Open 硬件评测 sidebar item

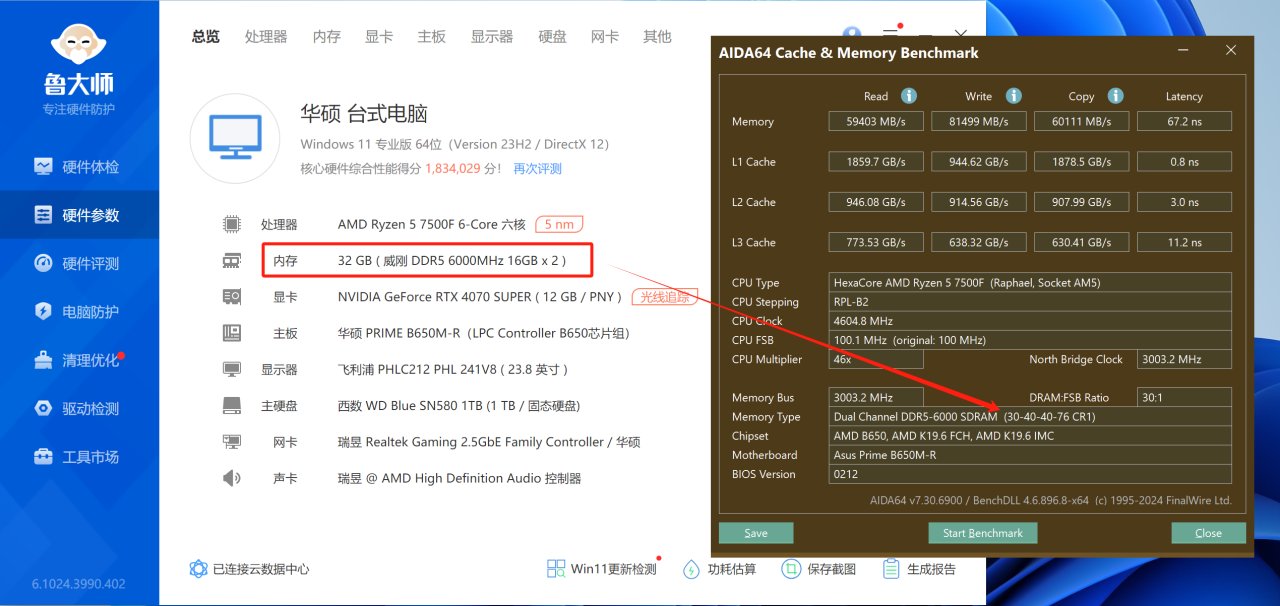click(x=79, y=263)
